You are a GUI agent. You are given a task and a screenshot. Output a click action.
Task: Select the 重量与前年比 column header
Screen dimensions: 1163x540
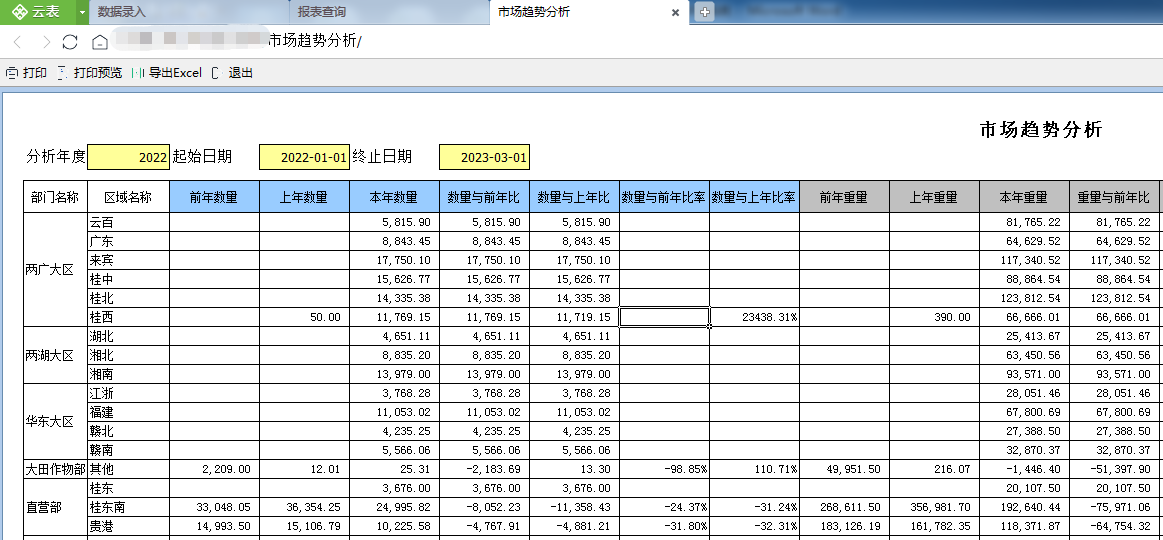point(1114,197)
